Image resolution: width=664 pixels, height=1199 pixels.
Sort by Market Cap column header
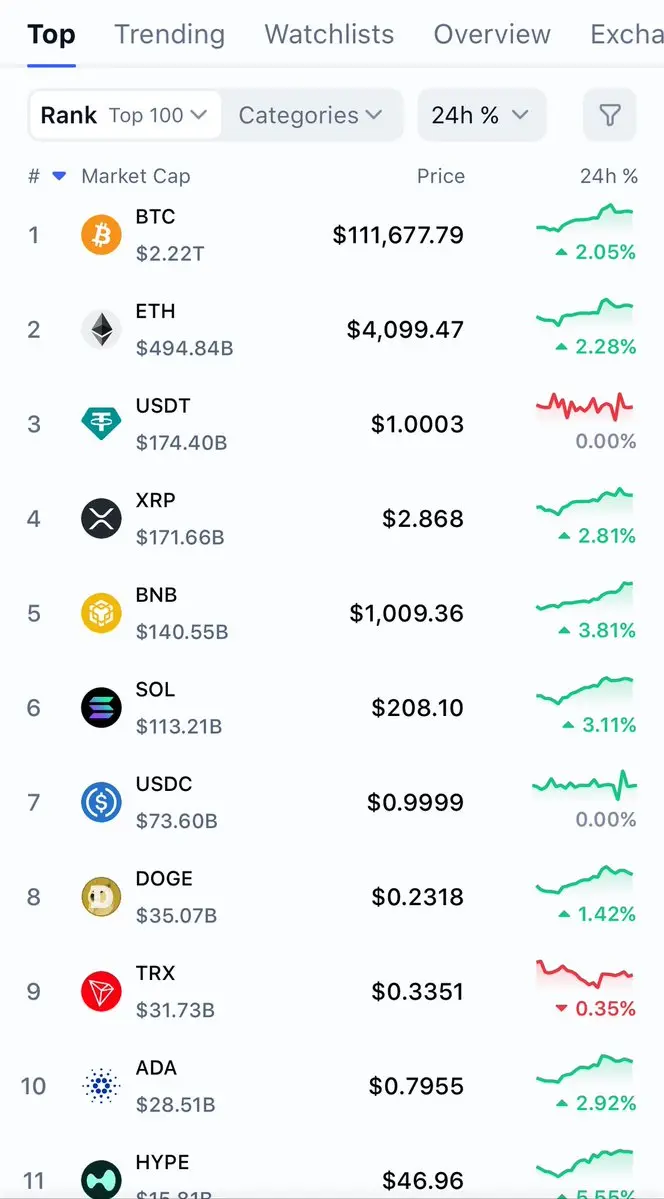pos(136,176)
